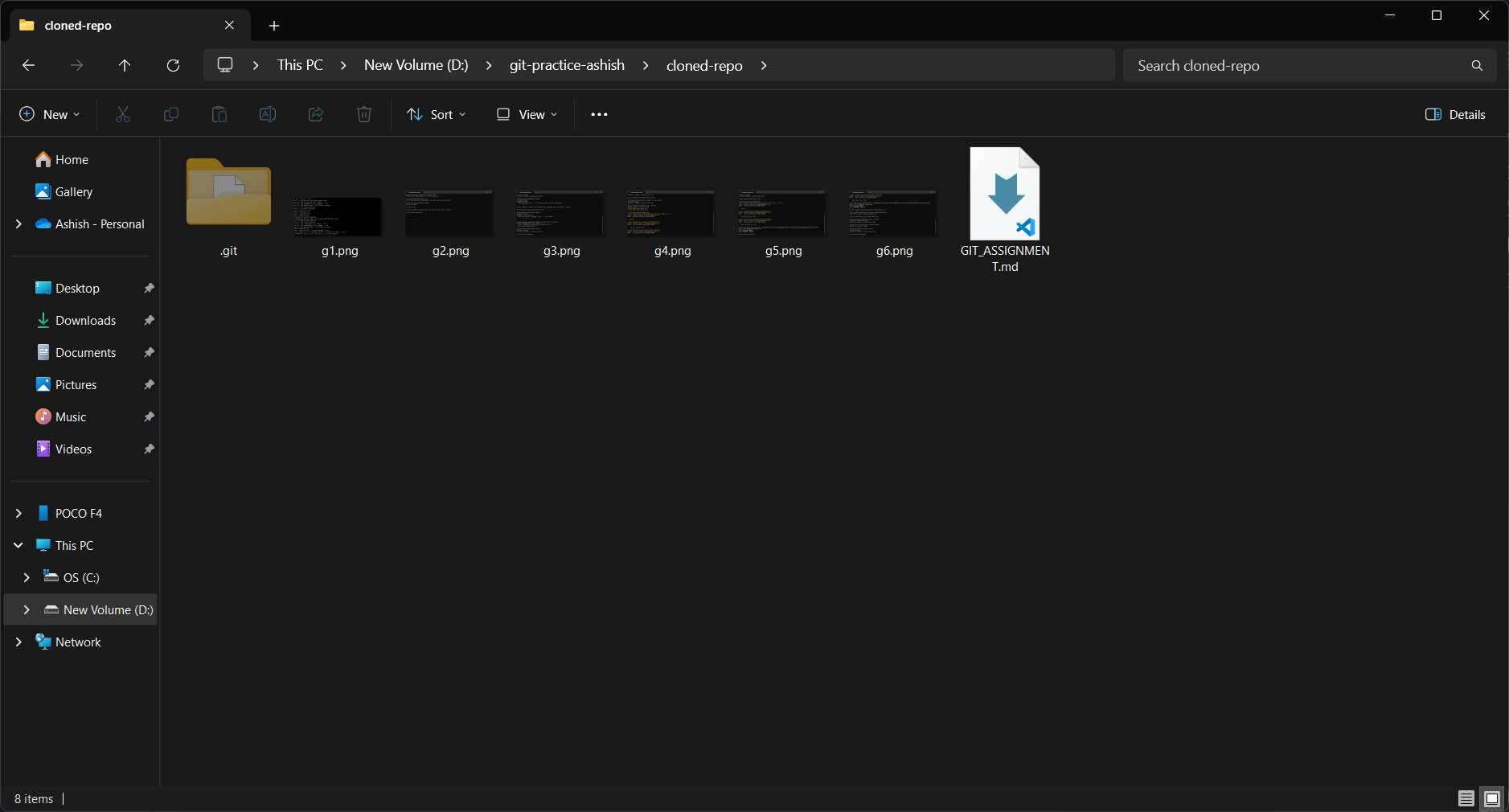Copy files with the Copy toolbar icon
The image size is (1509, 812).
[170, 114]
